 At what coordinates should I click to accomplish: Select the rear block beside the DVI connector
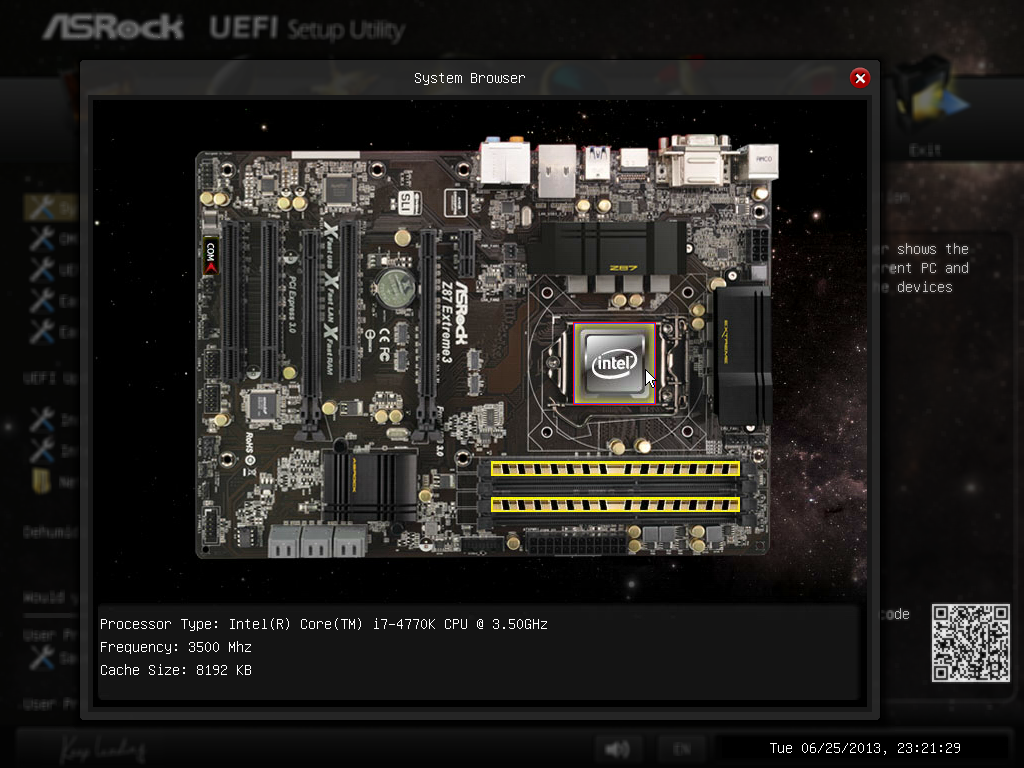(762, 161)
